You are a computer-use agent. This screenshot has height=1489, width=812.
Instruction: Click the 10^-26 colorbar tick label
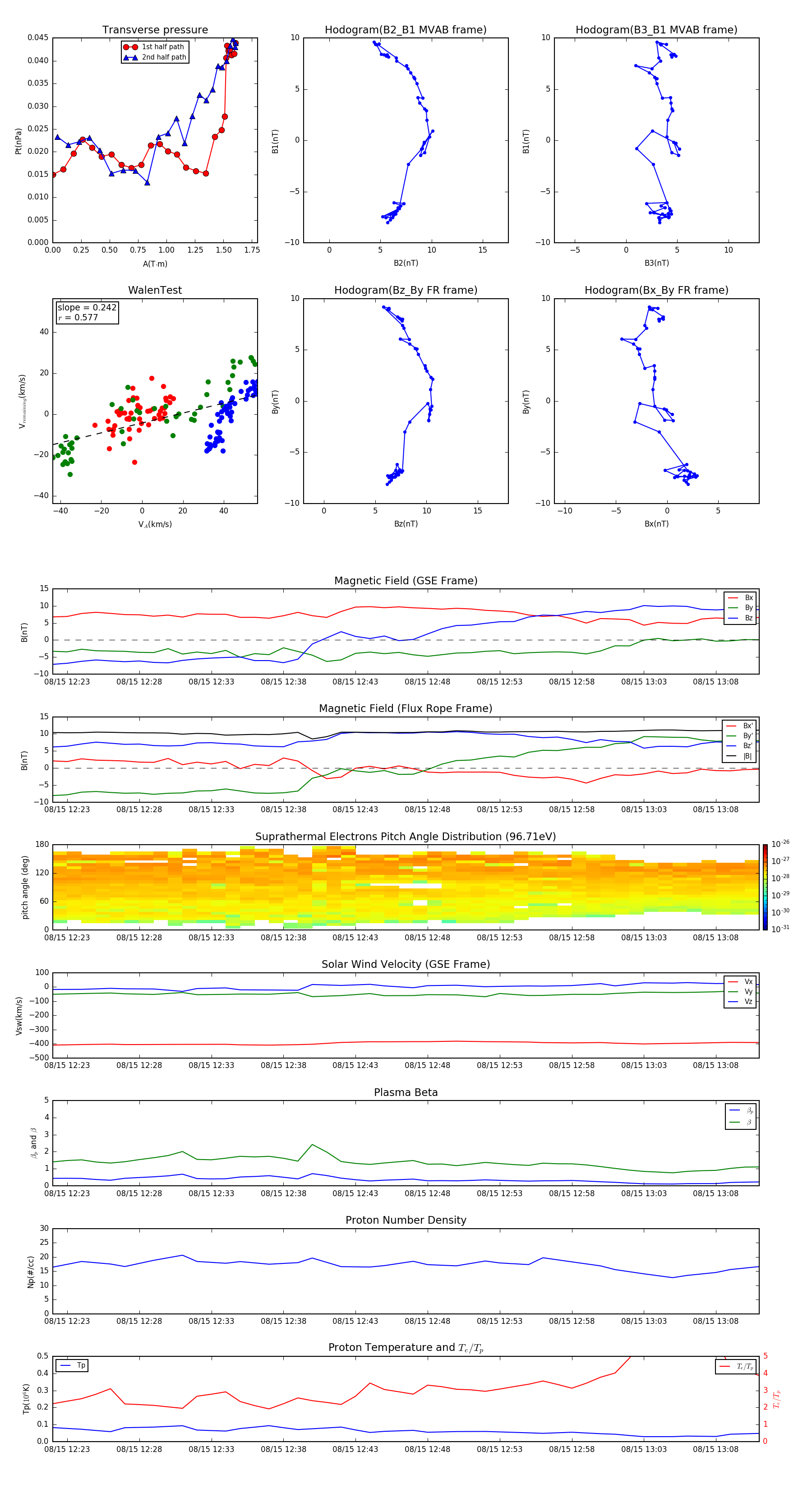(780, 844)
